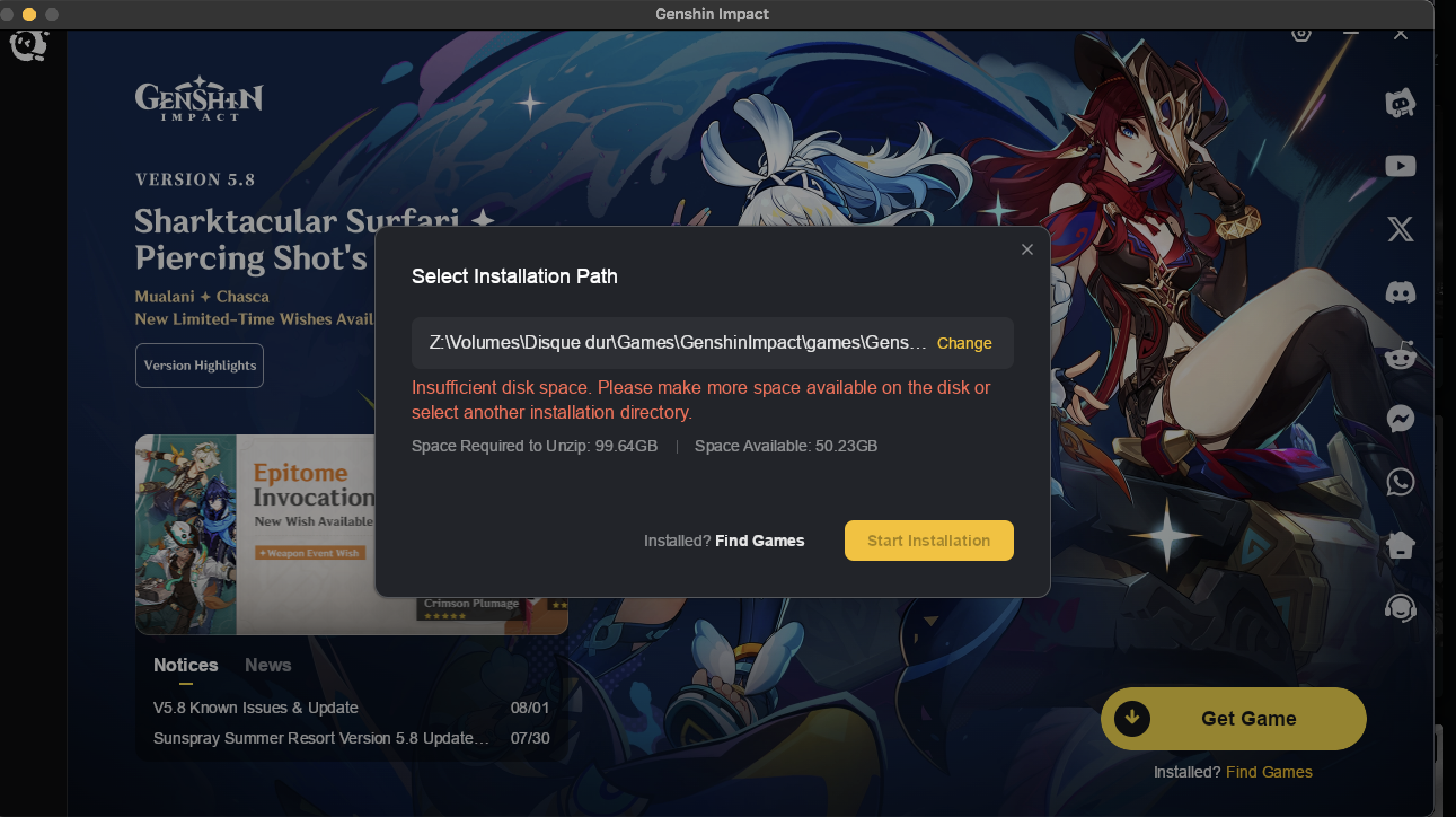
Task: Open the Messenger icon link
Action: 1400,419
